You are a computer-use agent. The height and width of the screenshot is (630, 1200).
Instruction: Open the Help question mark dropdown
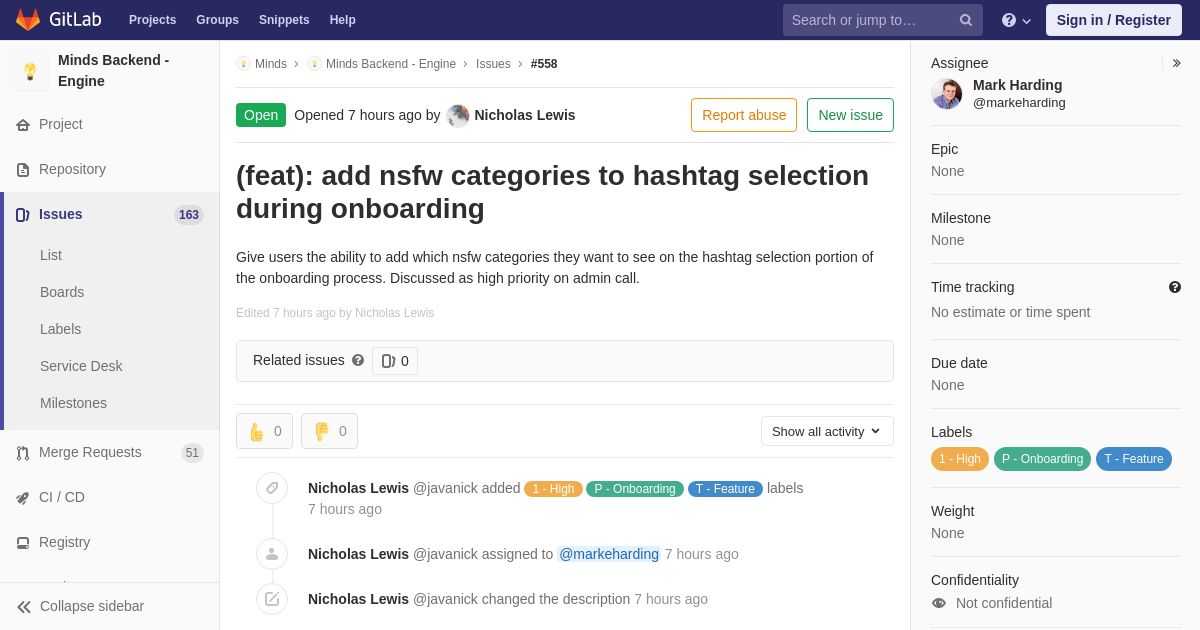coord(1016,20)
